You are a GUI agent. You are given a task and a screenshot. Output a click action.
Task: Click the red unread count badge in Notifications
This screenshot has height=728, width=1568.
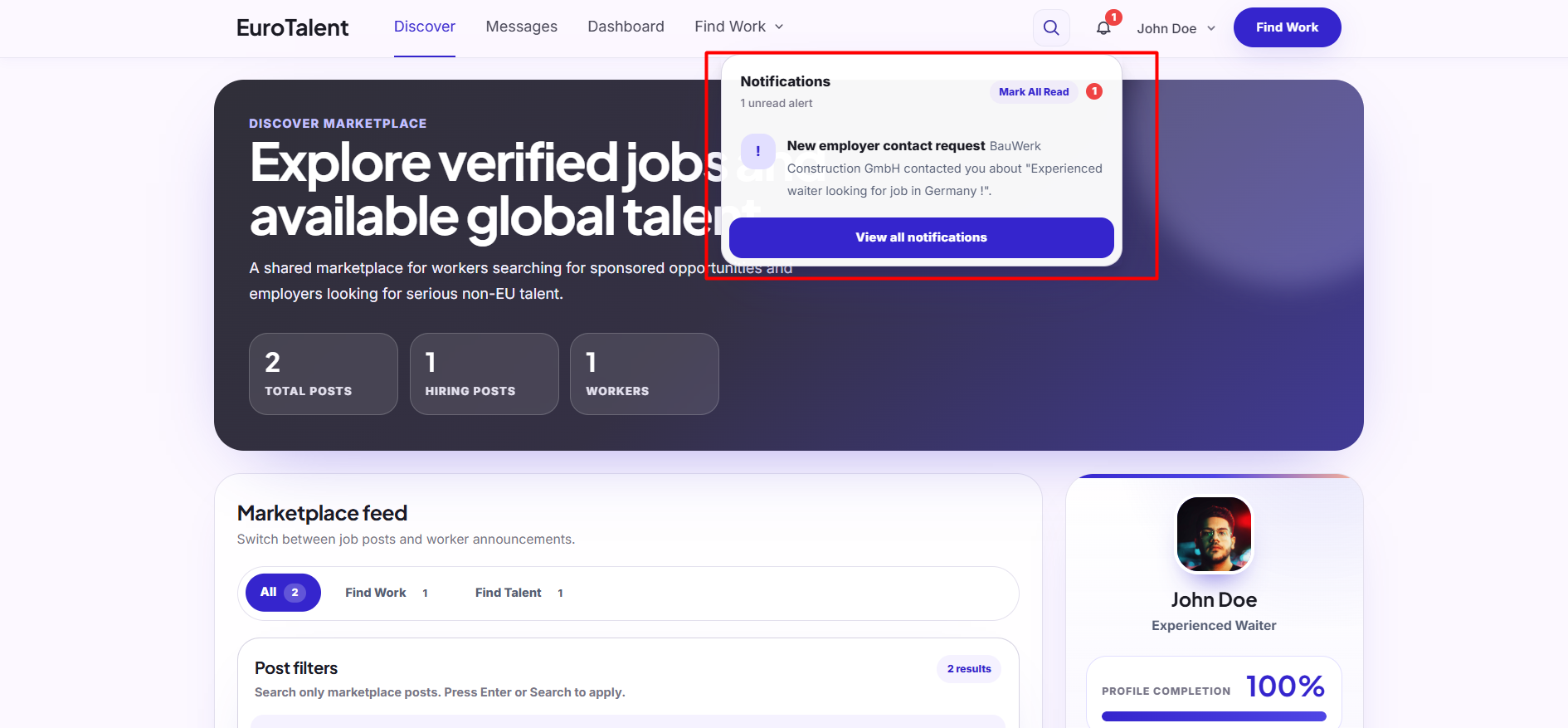click(1094, 91)
